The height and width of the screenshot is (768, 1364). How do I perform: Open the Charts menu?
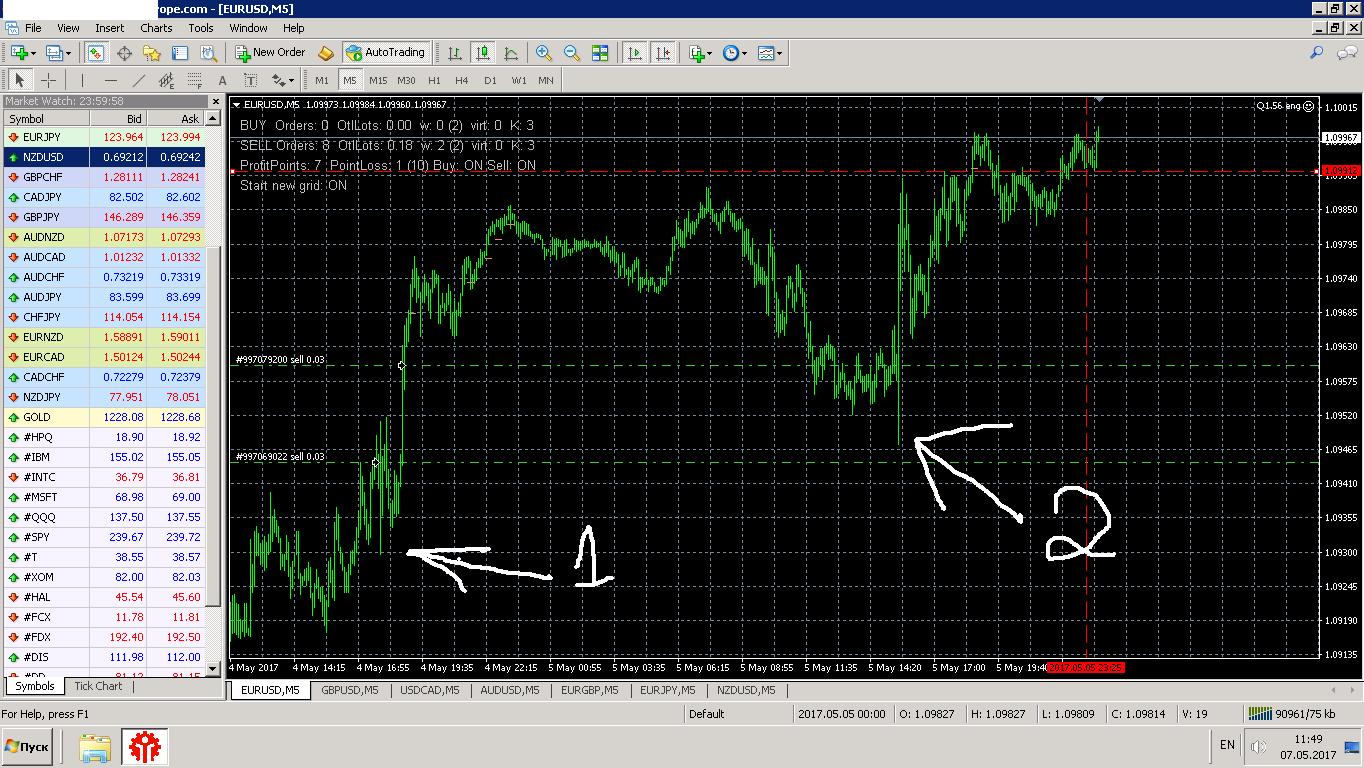coord(156,28)
